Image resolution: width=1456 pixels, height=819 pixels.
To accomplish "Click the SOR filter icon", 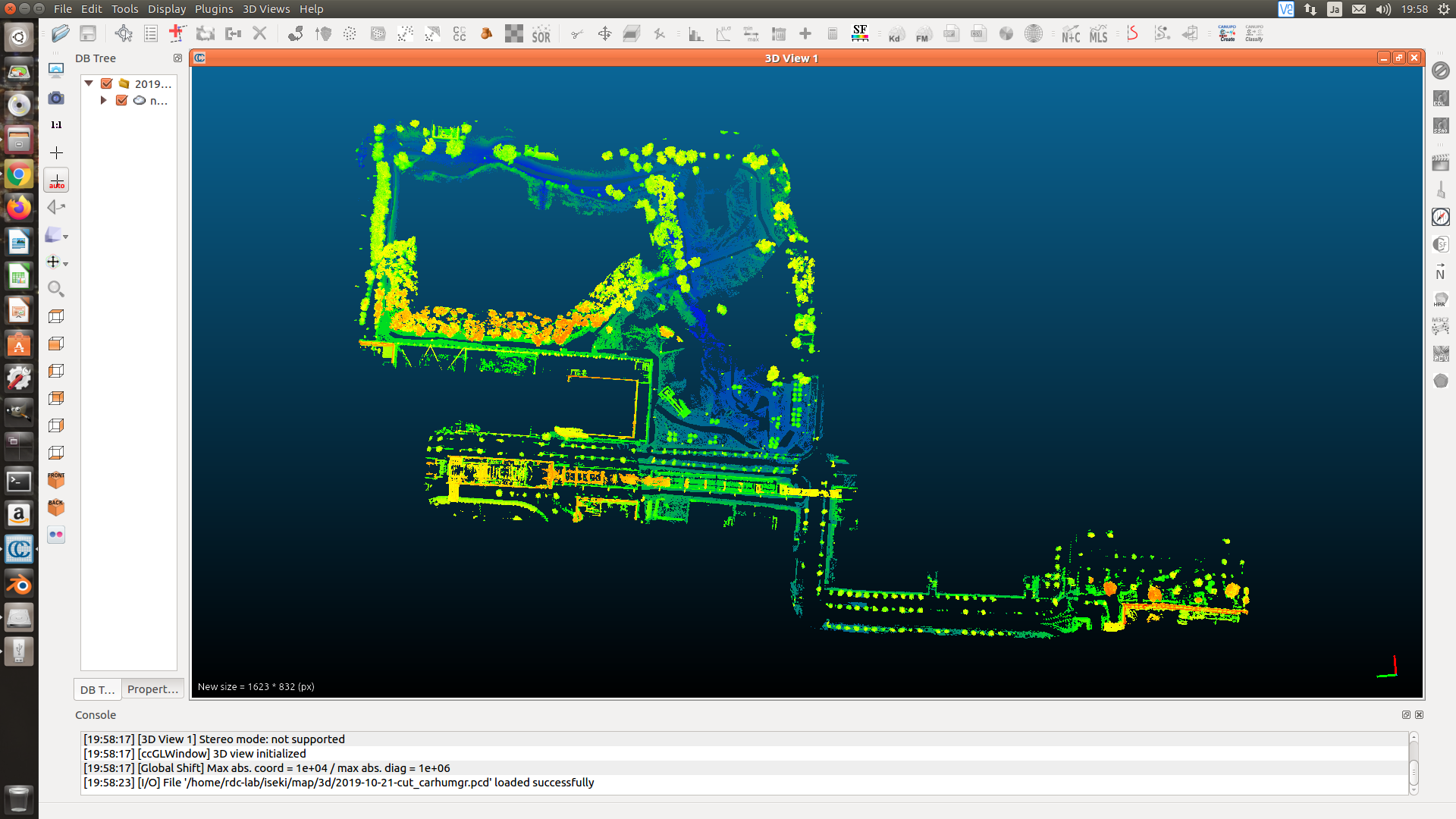I will pos(541,34).
